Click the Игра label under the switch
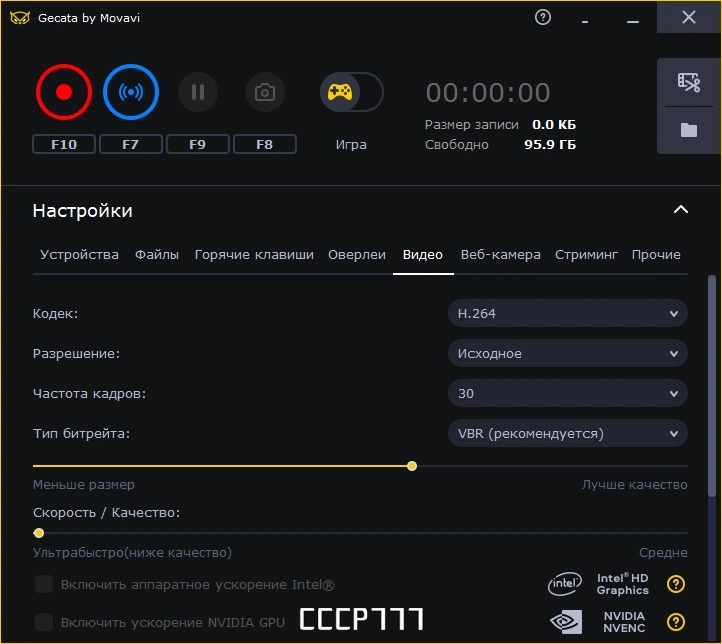The width and height of the screenshot is (722, 644). pyautogui.click(x=351, y=145)
